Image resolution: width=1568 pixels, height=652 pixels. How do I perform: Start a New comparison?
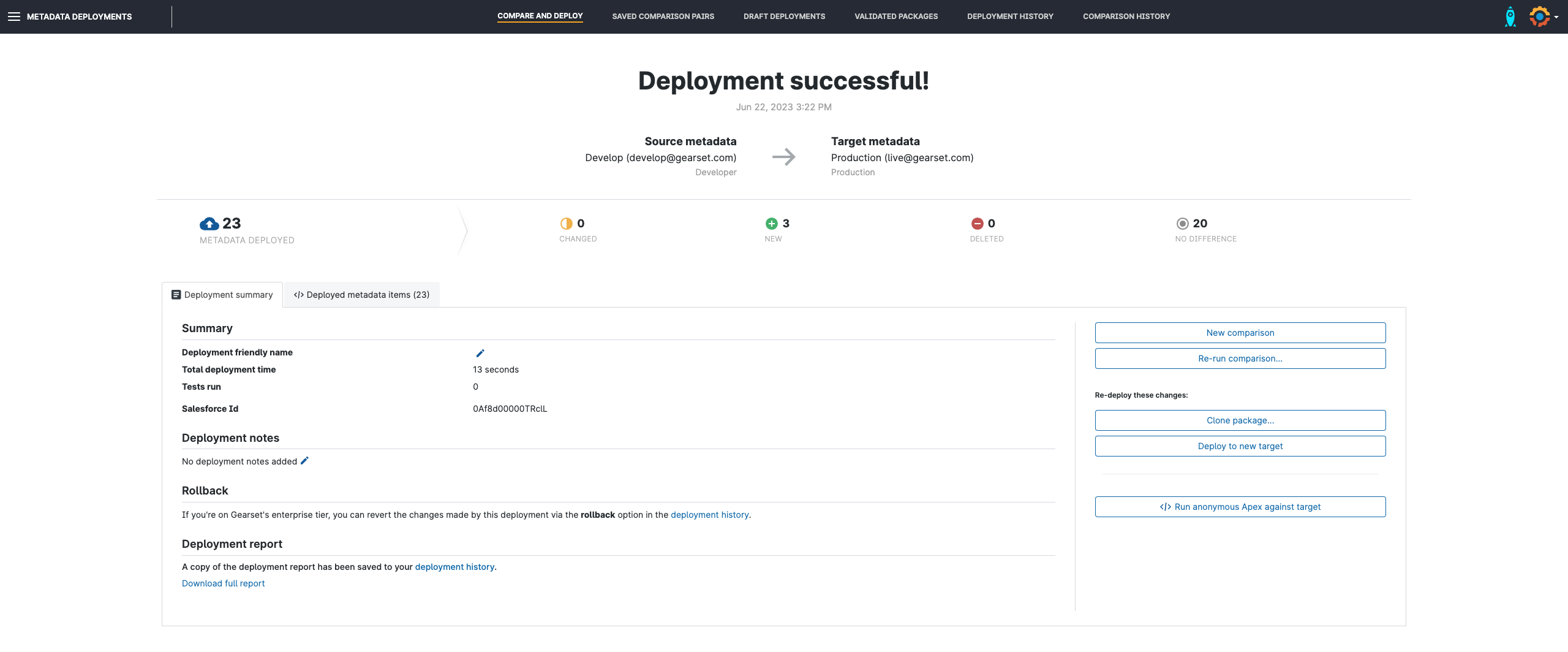pos(1240,333)
